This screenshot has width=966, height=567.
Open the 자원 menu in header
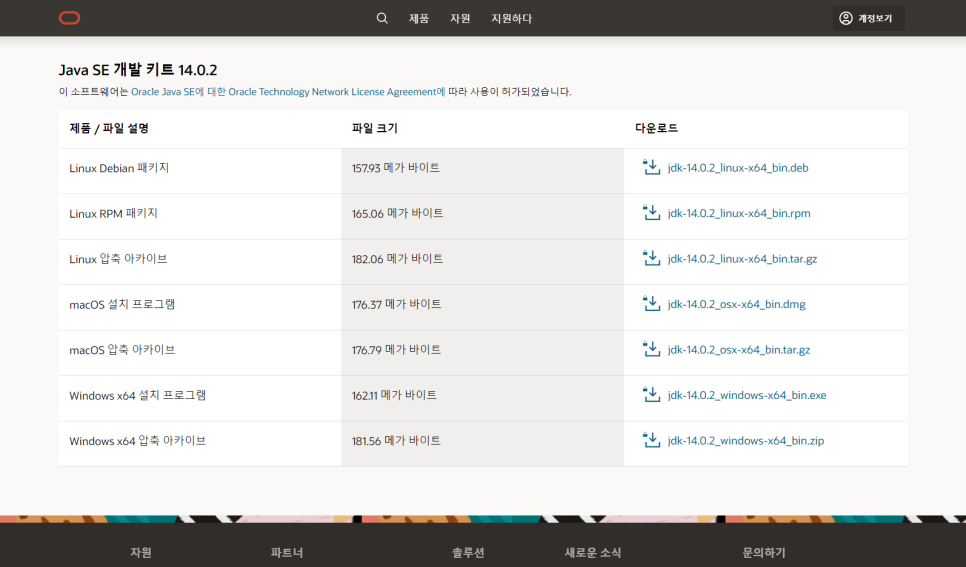tap(460, 18)
